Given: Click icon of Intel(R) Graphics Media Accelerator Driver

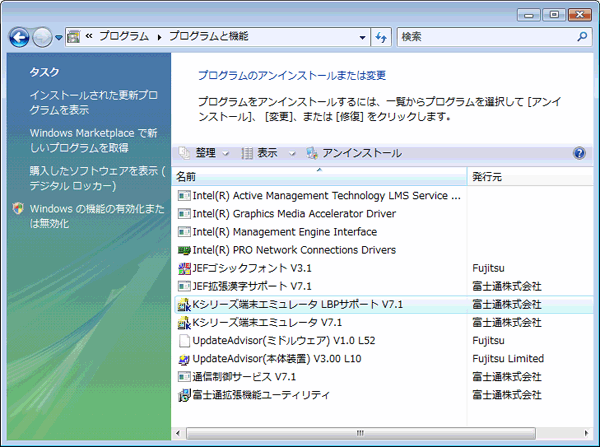Looking at the screenshot, I should (x=184, y=214).
